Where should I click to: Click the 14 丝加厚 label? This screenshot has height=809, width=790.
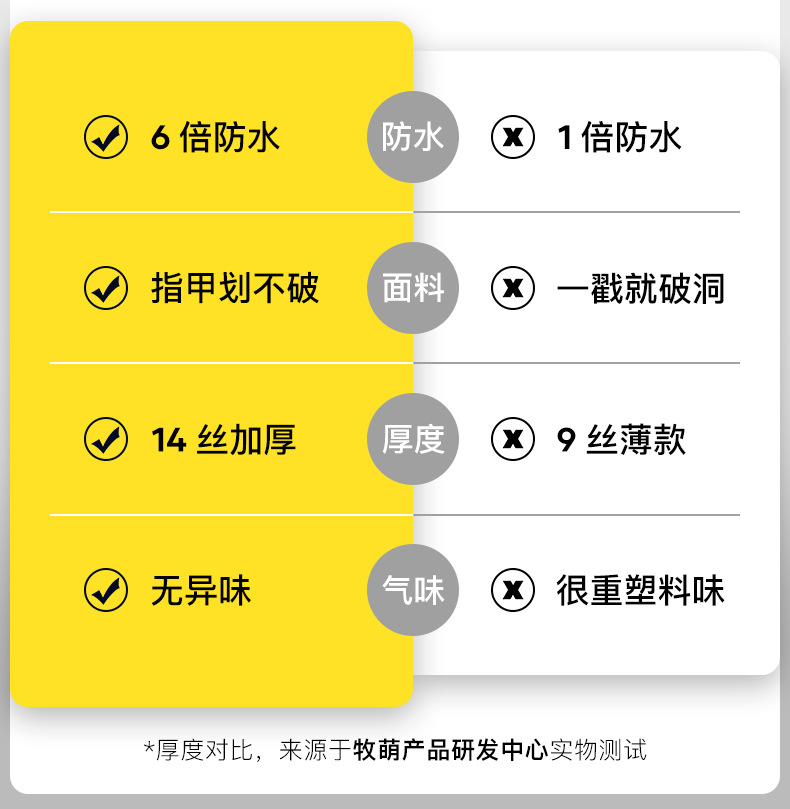coord(223,439)
